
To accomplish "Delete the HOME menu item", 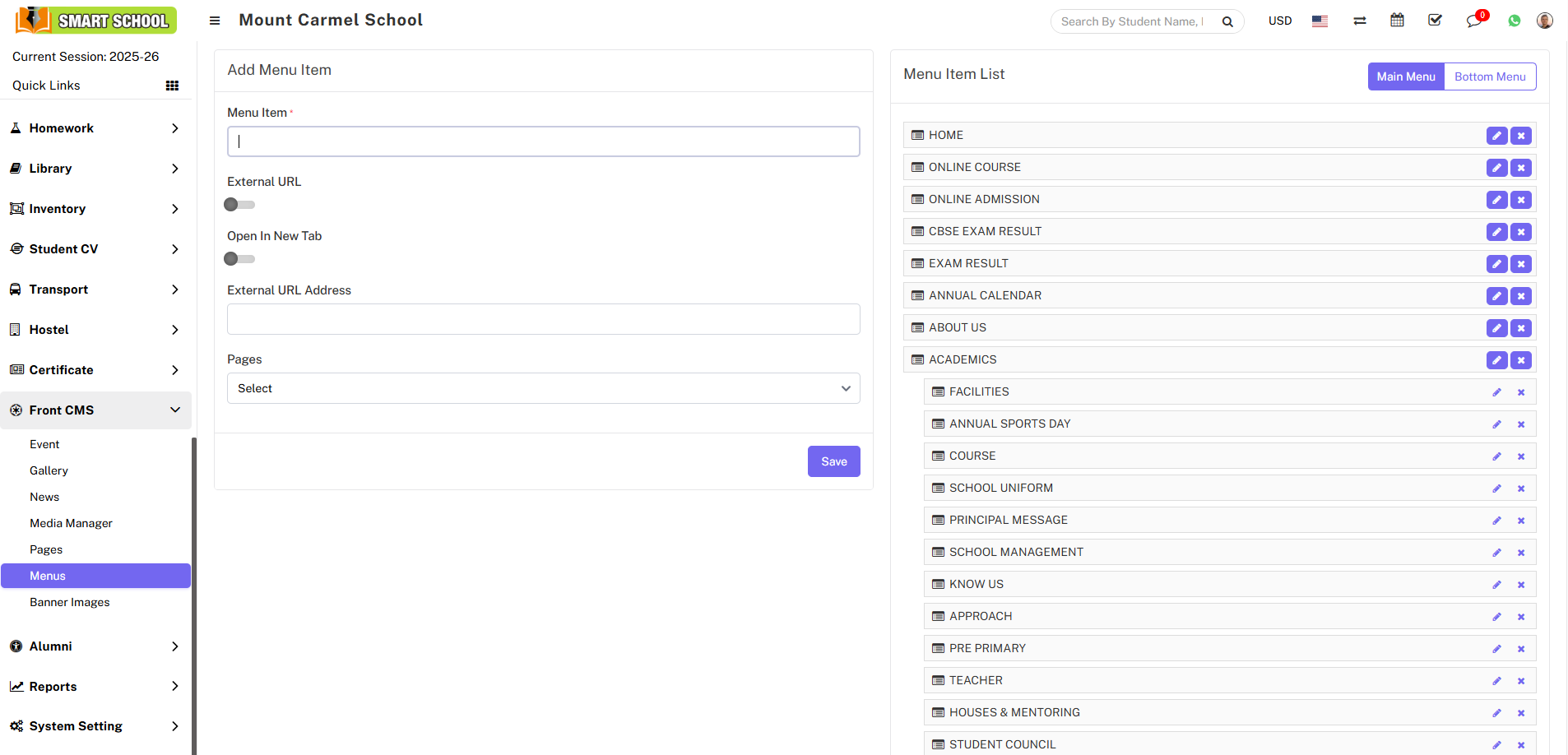I will [1520, 135].
